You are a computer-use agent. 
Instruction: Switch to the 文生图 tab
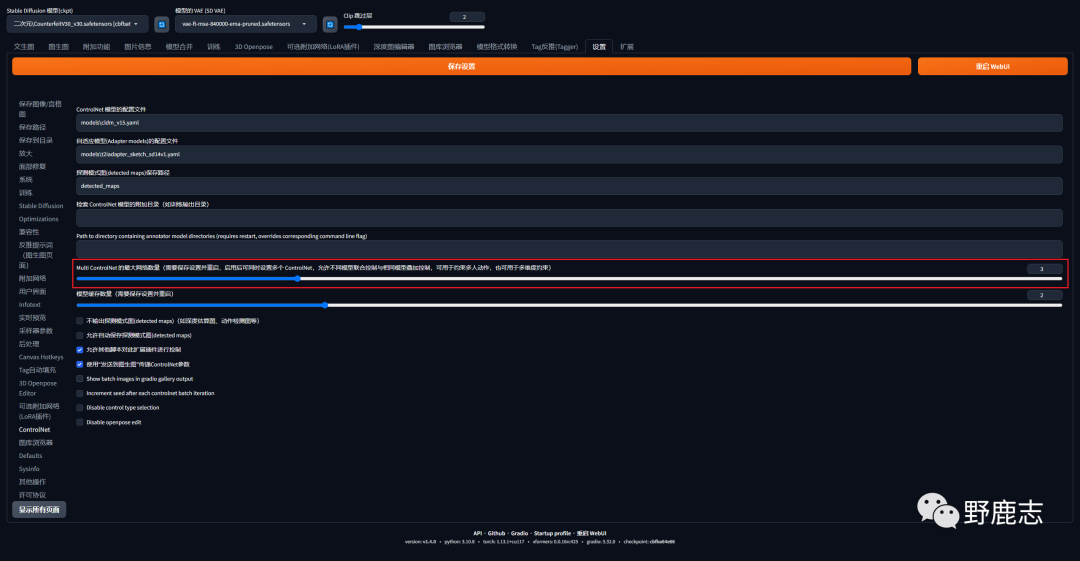[x=23, y=47]
